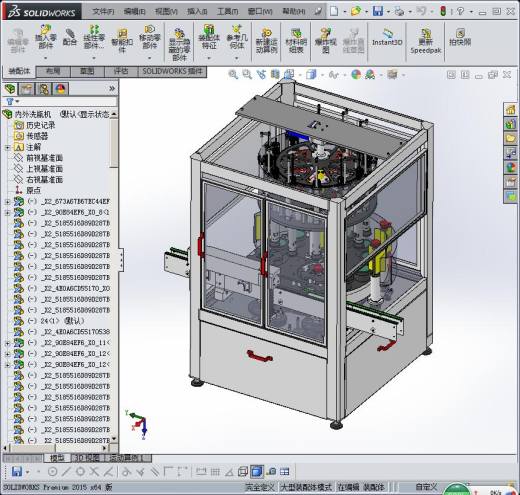
Task: Click the Speedpak update icon
Action: 426,41
